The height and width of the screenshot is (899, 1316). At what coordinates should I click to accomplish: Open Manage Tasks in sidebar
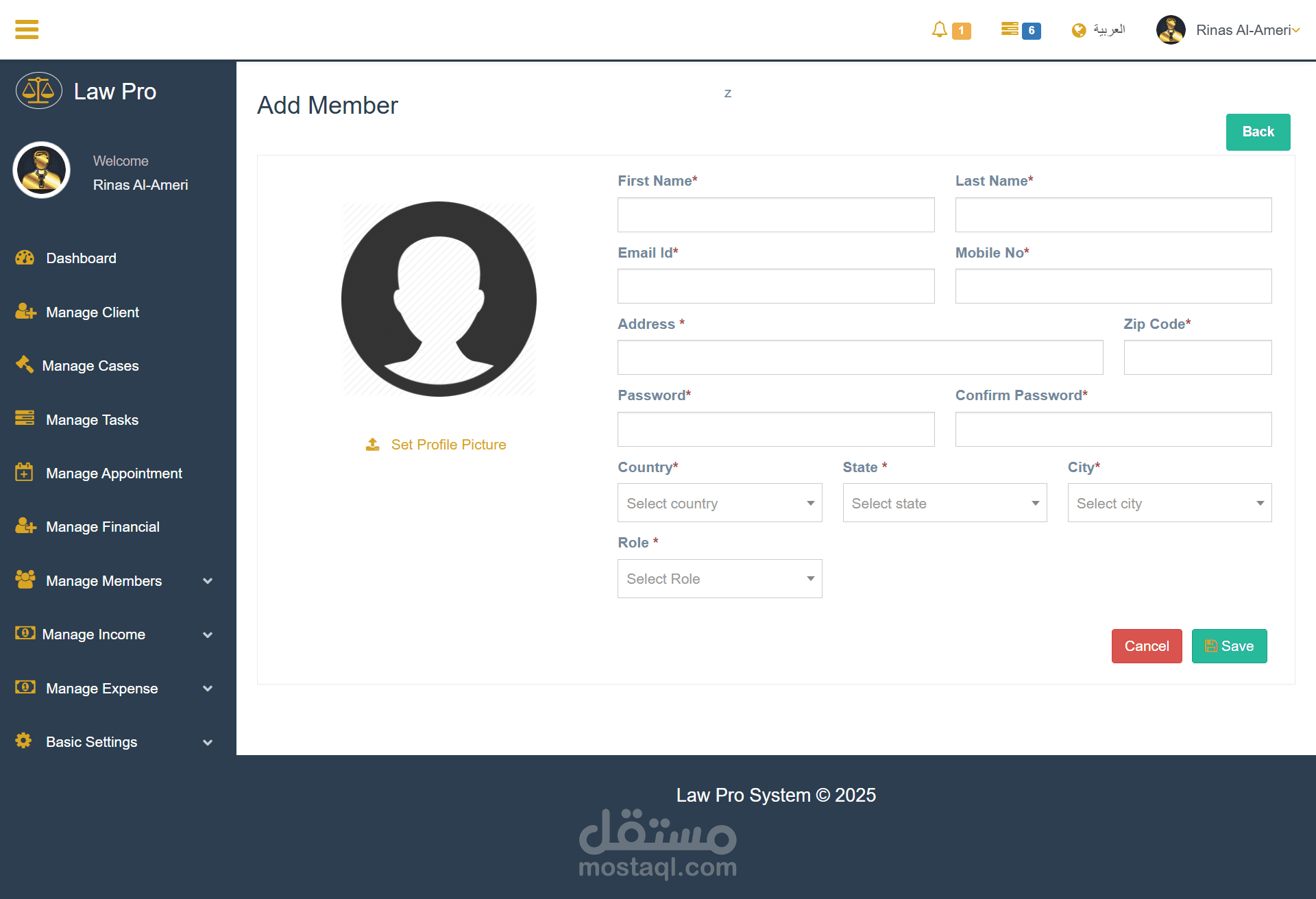92,419
